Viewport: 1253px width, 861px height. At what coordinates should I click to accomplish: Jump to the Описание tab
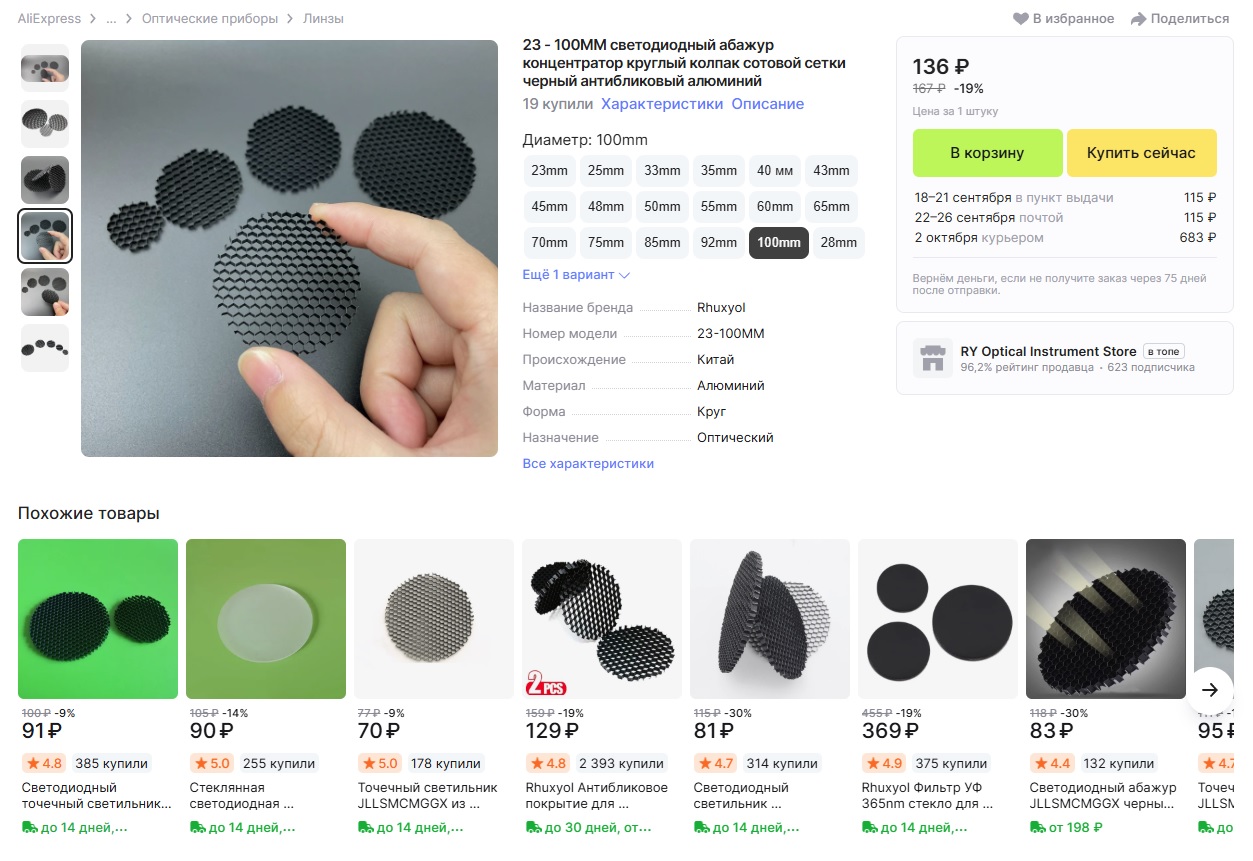[x=767, y=104]
